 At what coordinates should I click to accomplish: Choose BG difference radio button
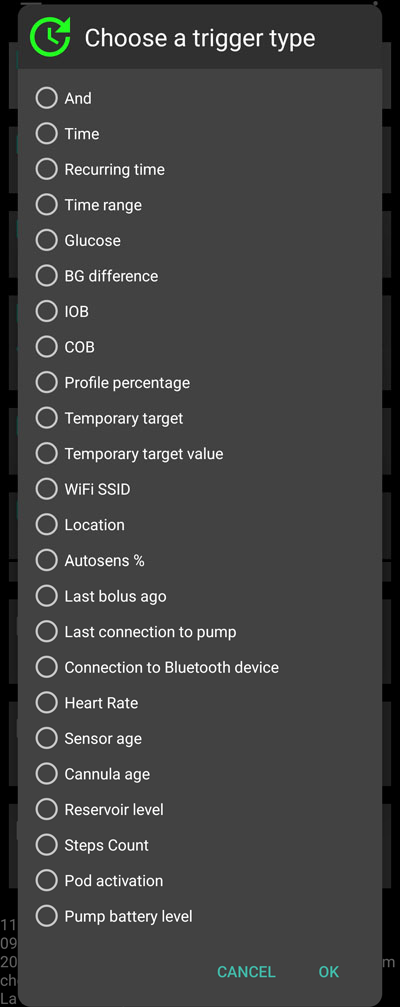47,276
